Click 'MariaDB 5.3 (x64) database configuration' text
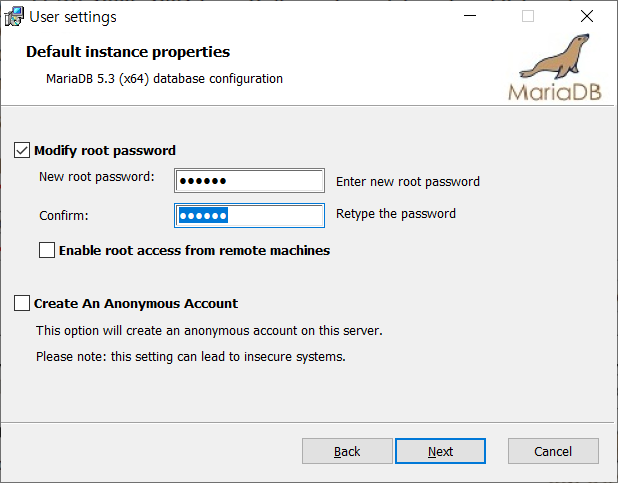Screen dimensions: 618x483 pos(164,79)
